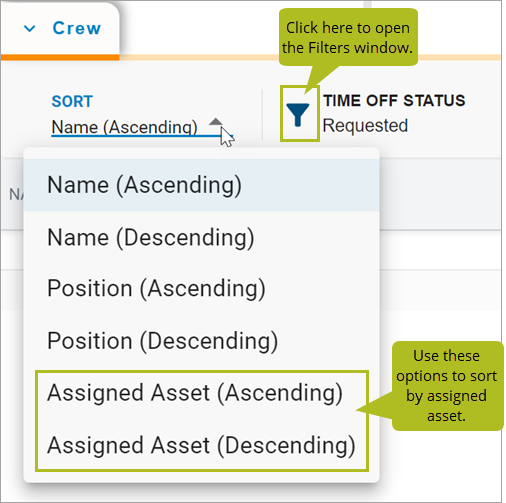Screen dimensions: 506x503
Task: Click the Requested status value
Action: point(365,126)
